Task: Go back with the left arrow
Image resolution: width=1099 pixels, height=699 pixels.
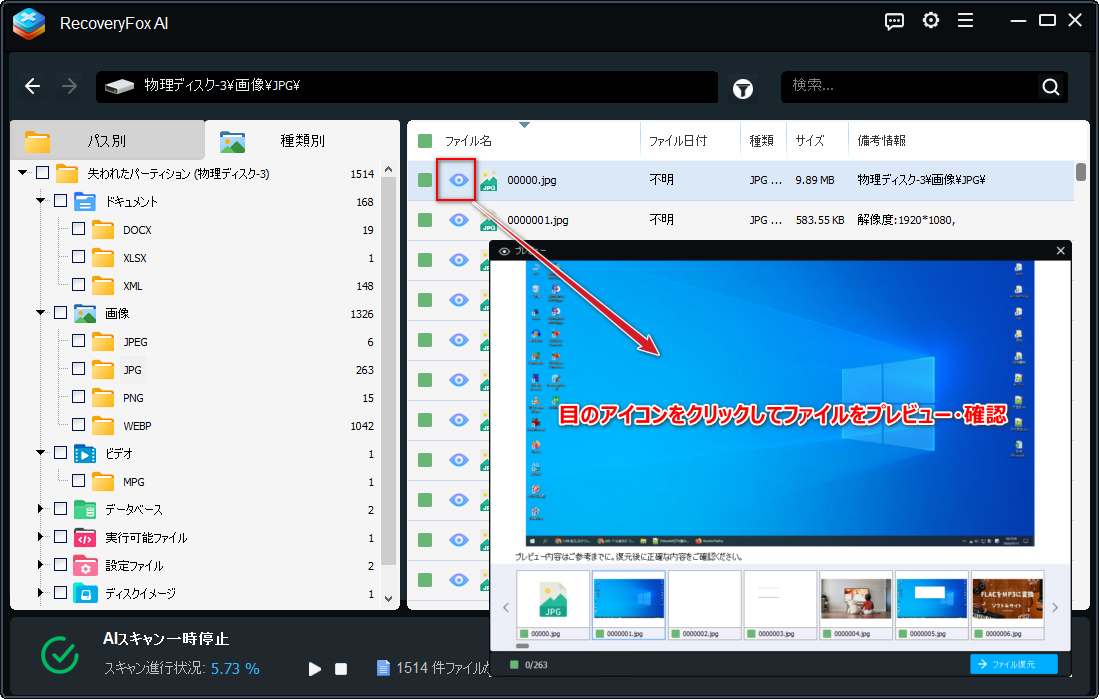Action: (32, 86)
